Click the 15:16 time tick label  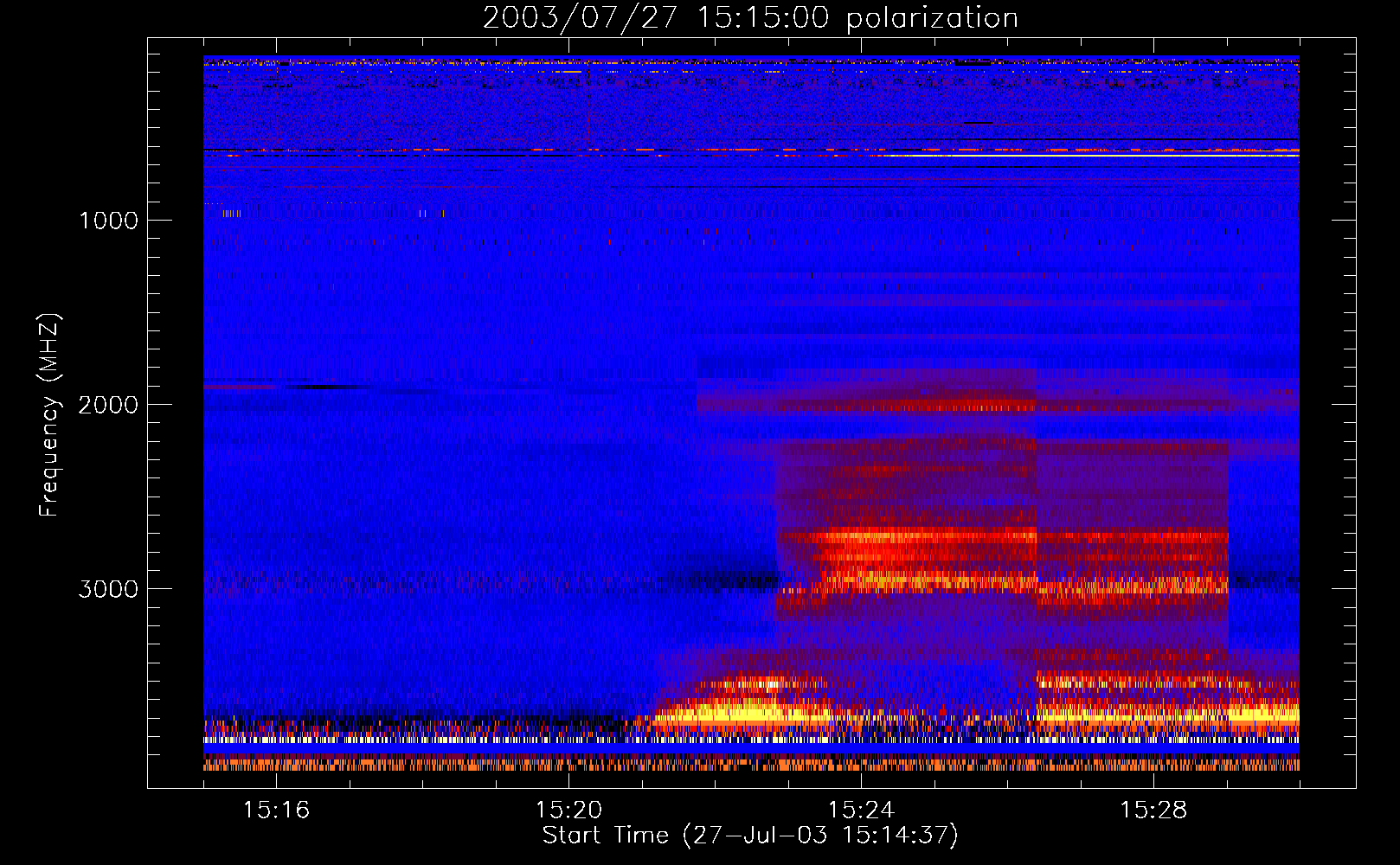tap(276, 811)
